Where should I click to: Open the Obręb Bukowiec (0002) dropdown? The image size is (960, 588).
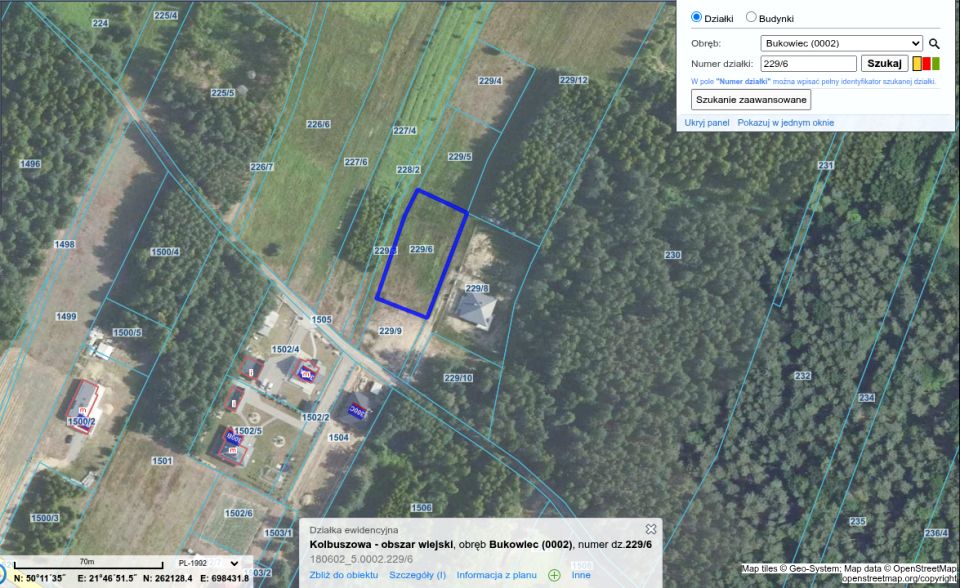pos(841,43)
